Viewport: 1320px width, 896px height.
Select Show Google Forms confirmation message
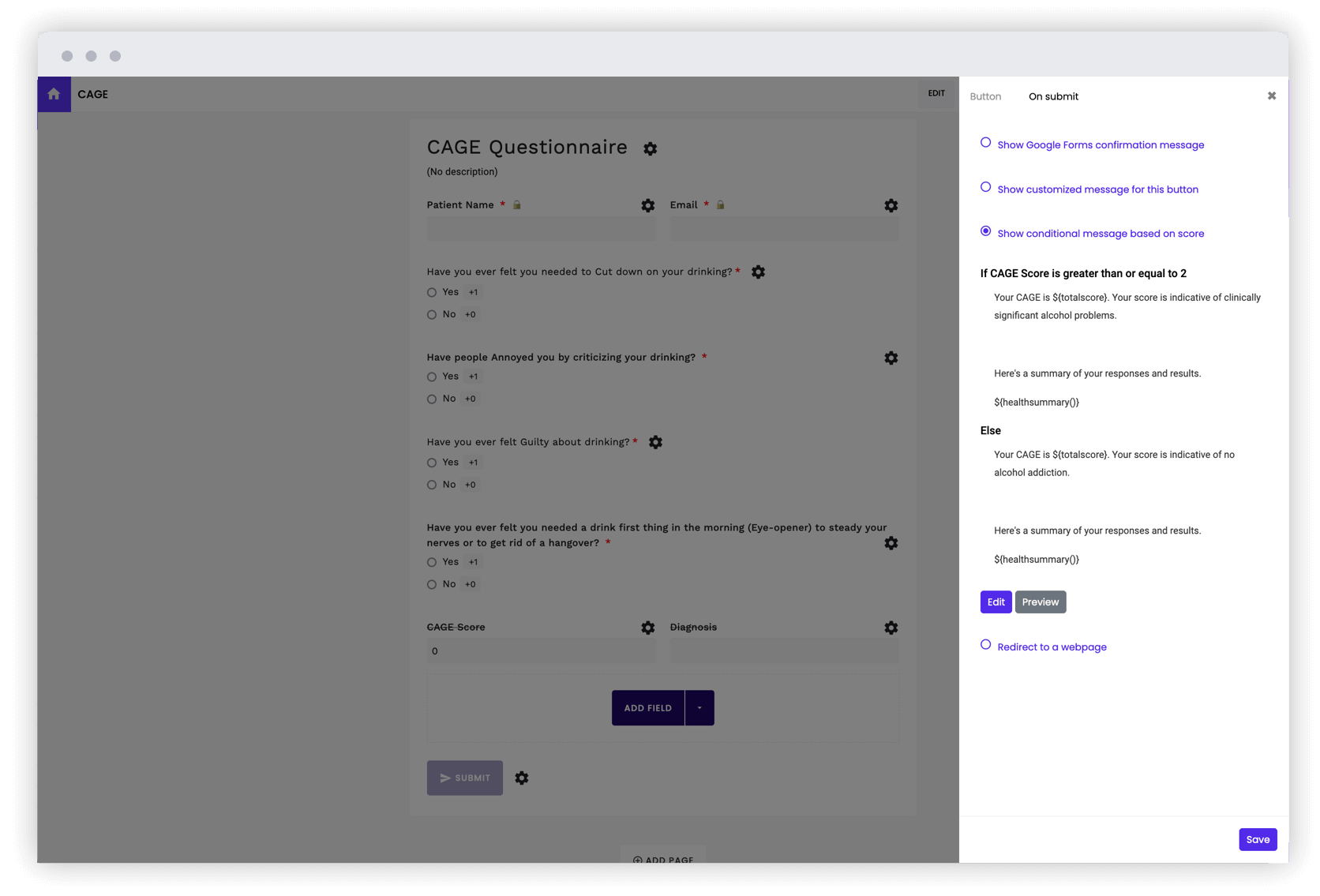985,142
